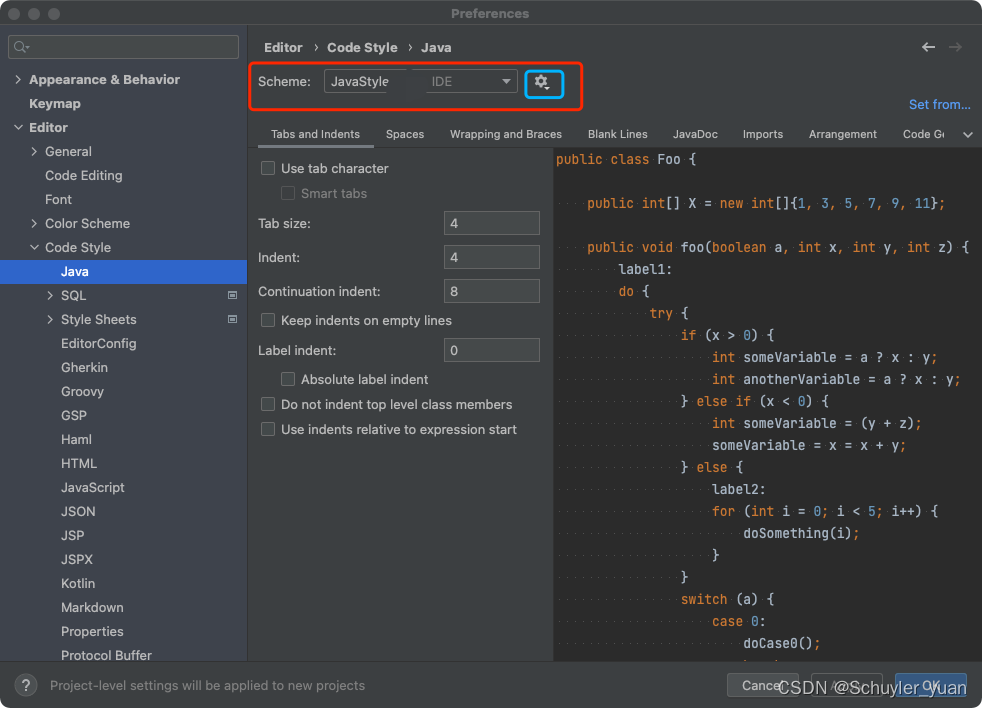This screenshot has width=982, height=708.
Task: Enable Keep indents on empty lines
Action: pos(268,320)
